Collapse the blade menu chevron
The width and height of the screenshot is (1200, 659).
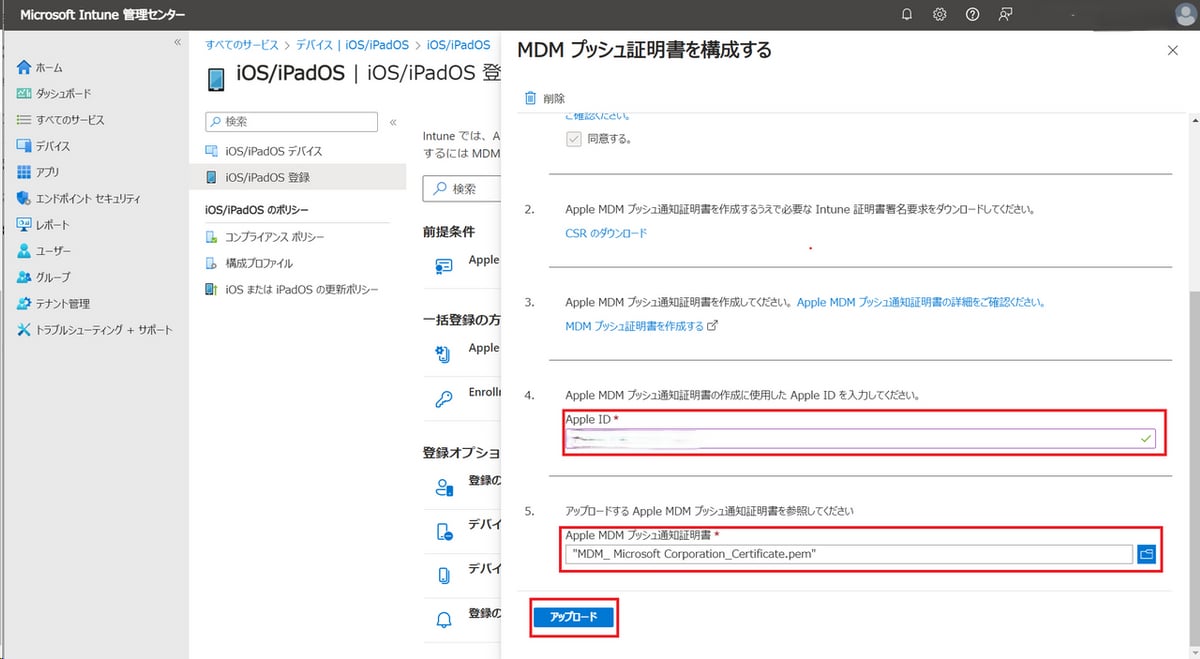(x=393, y=122)
